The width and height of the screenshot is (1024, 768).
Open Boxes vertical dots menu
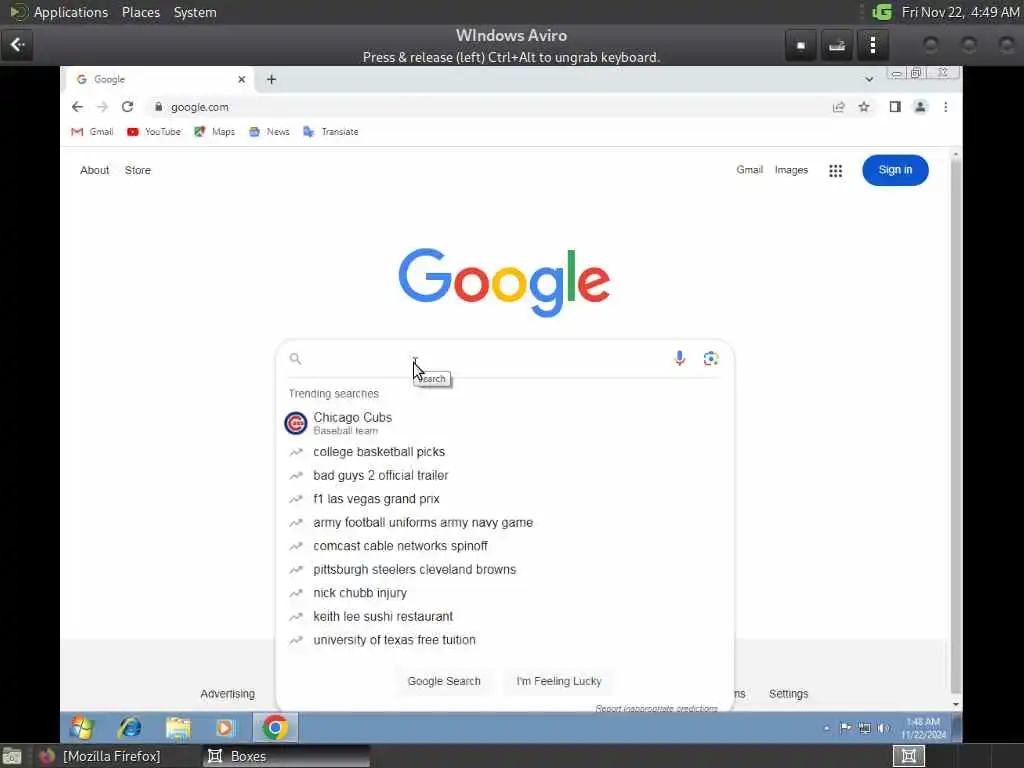pos(872,45)
